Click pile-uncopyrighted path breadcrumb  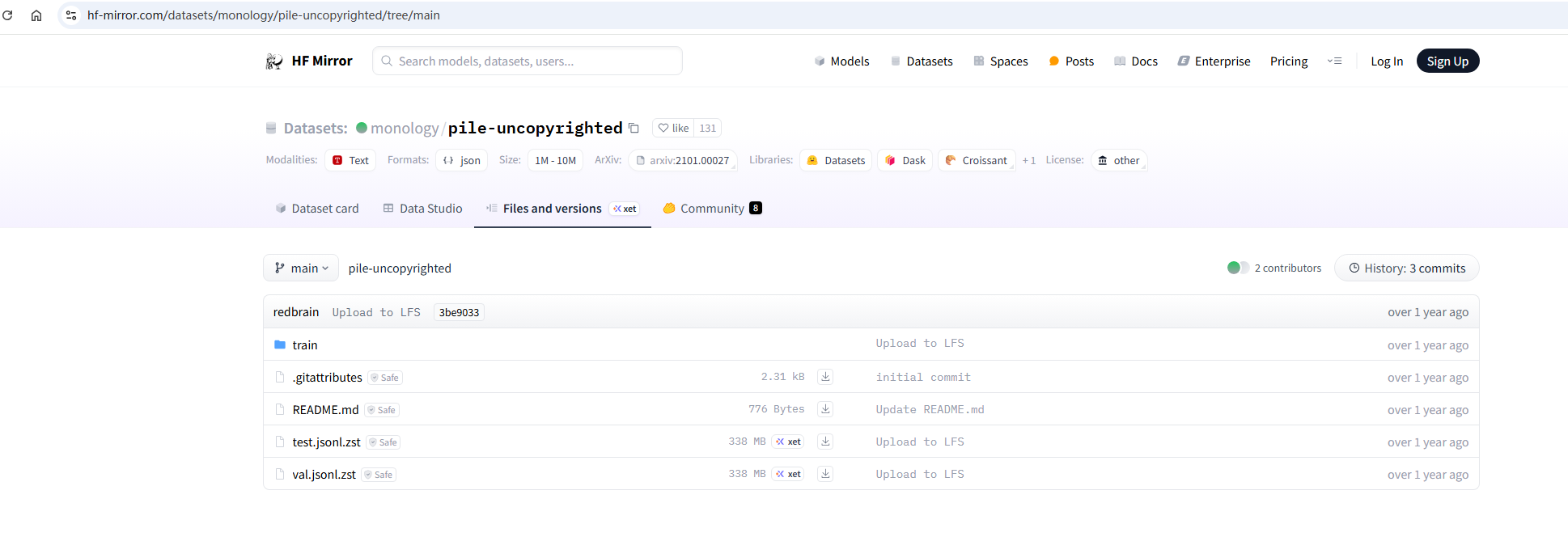click(400, 268)
